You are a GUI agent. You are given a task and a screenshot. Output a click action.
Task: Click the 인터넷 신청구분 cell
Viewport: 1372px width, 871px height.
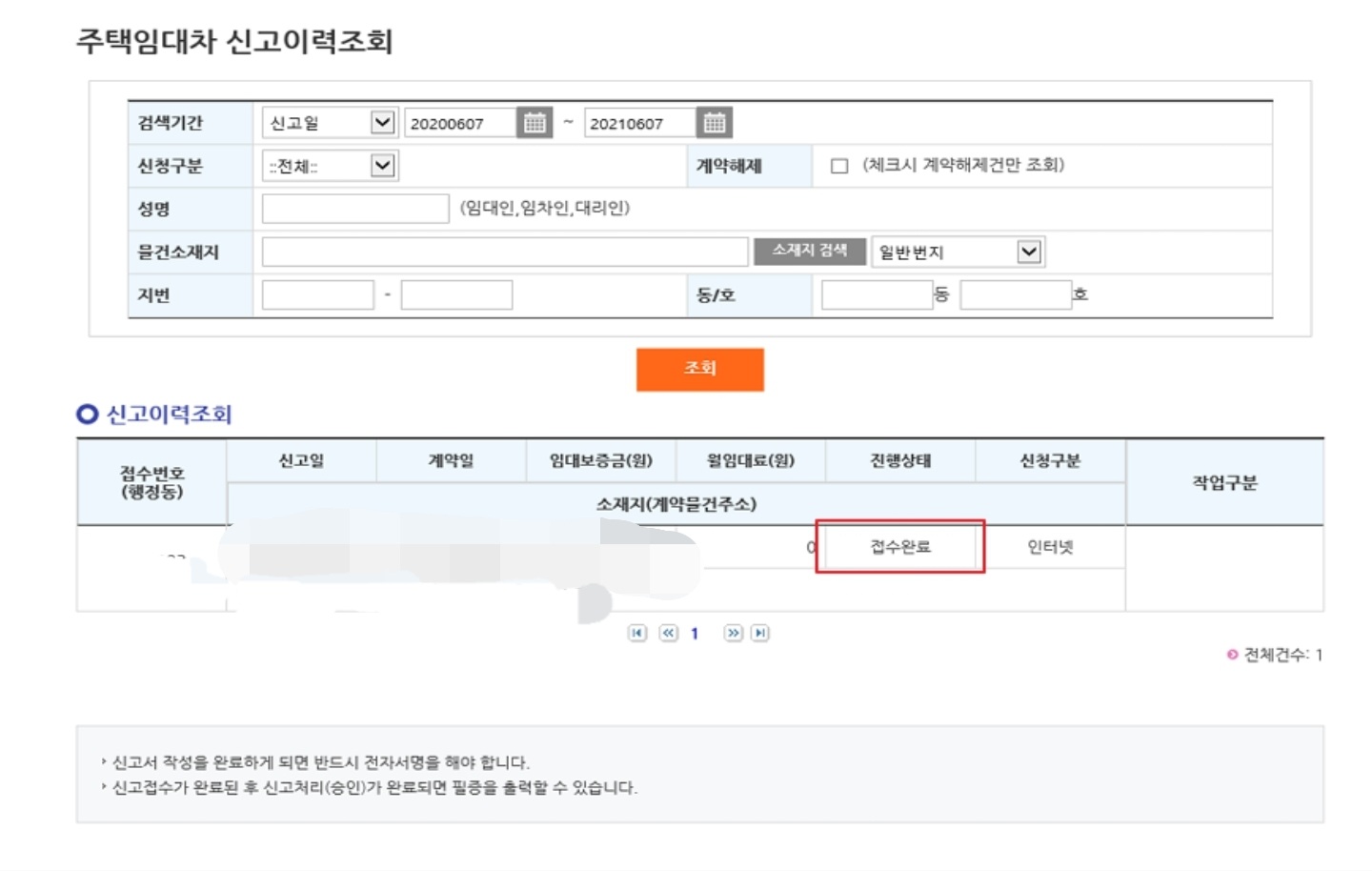1050,547
